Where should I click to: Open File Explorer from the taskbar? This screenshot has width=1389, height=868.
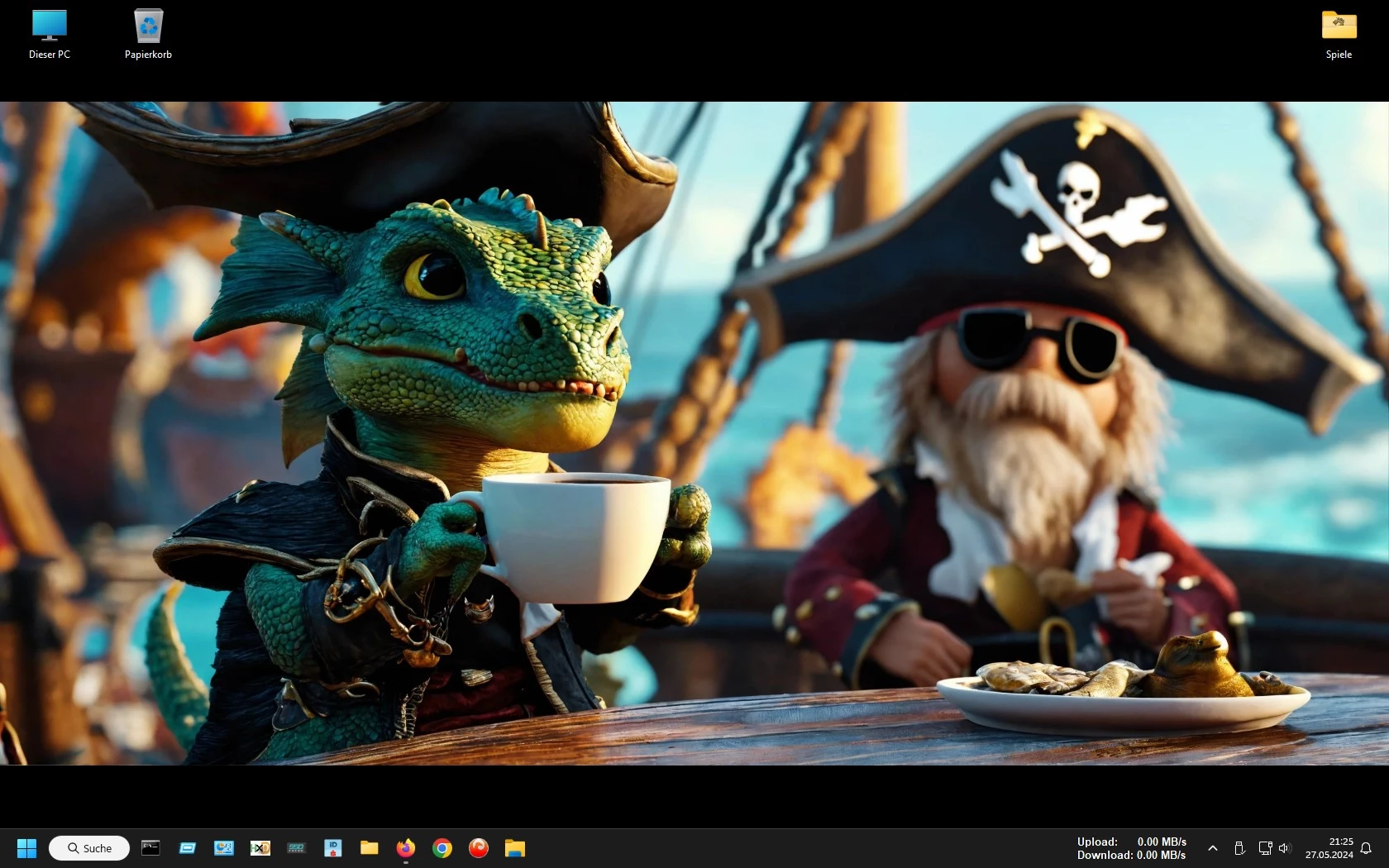click(x=515, y=847)
